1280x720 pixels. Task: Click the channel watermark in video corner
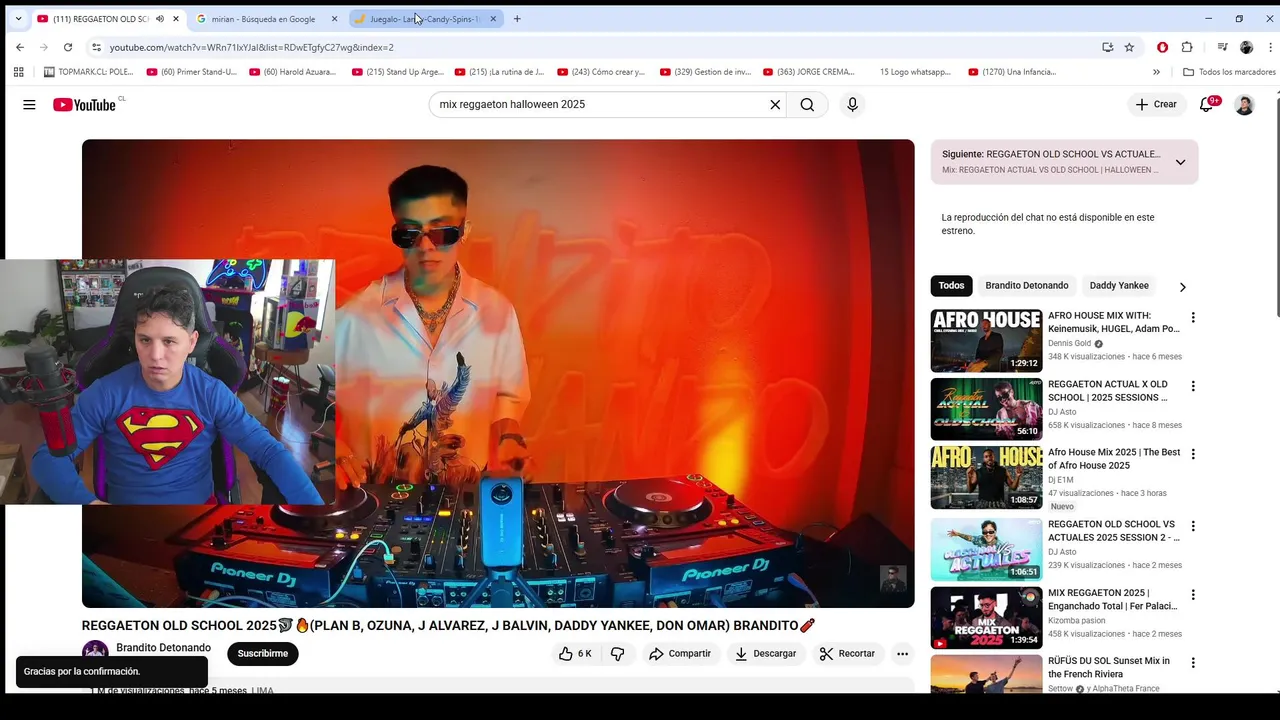coord(893,579)
